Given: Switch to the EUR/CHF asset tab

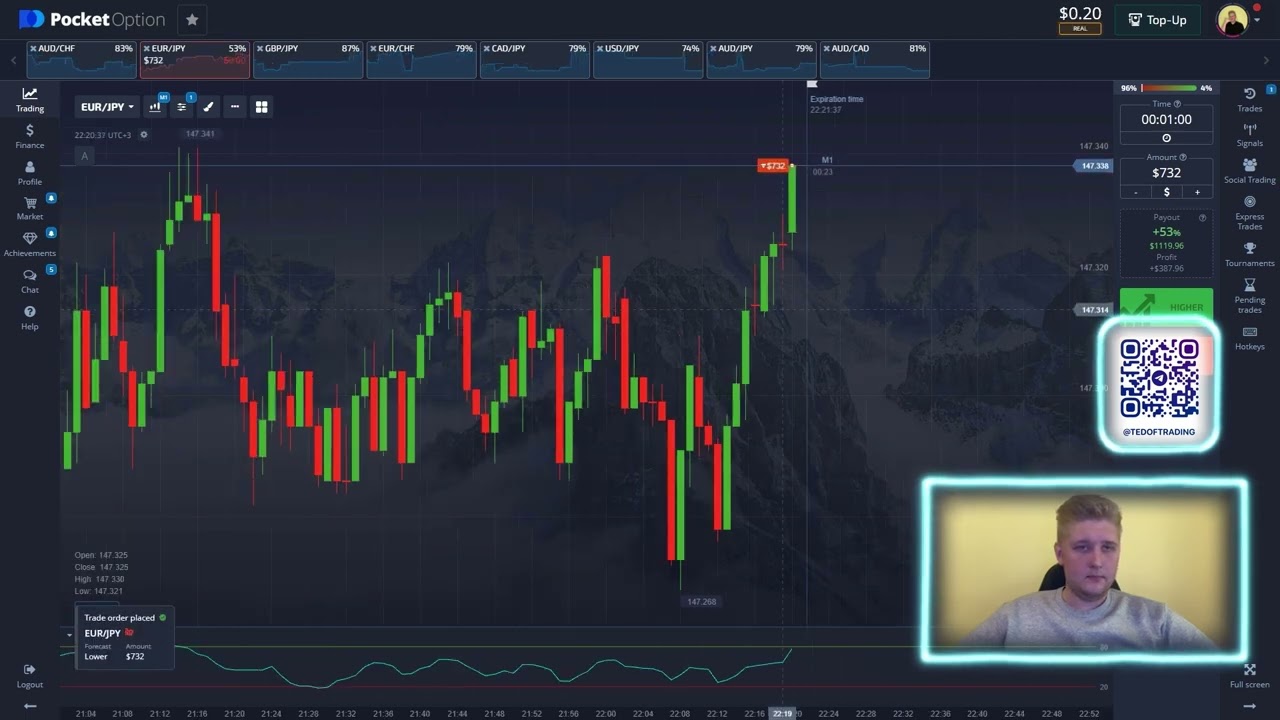Looking at the screenshot, I should (x=421, y=60).
